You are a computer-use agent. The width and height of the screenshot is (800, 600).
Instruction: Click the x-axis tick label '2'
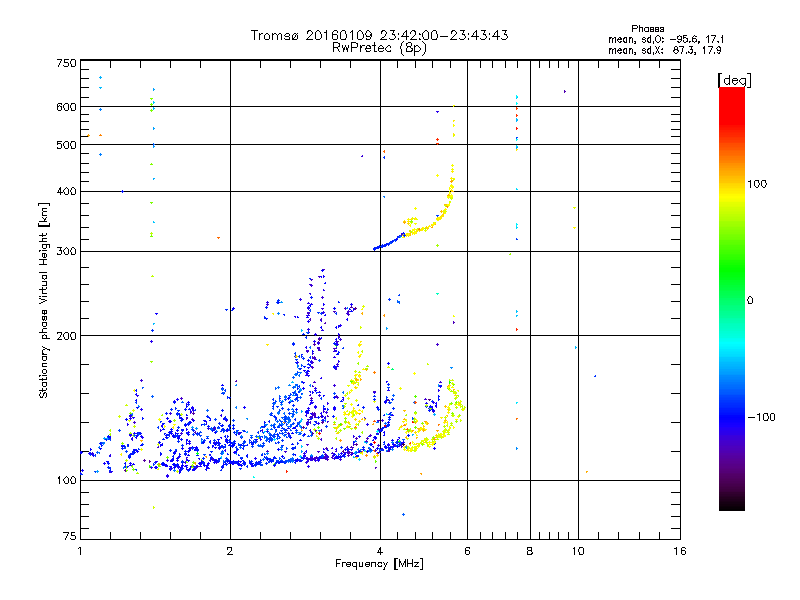[230, 551]
